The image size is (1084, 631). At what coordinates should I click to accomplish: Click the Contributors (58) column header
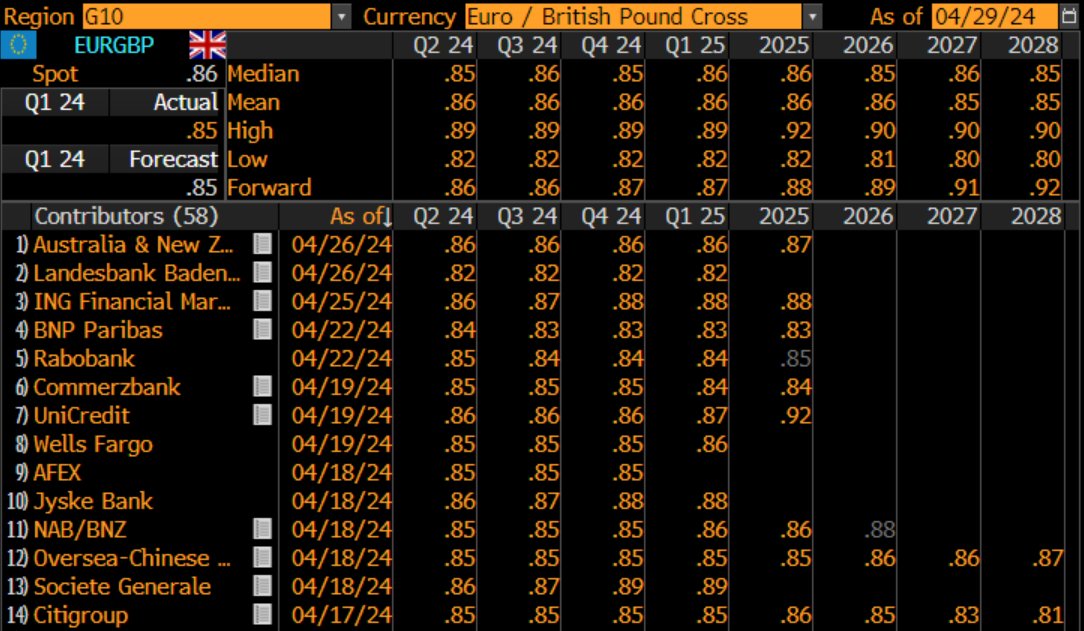click(126, 216)
